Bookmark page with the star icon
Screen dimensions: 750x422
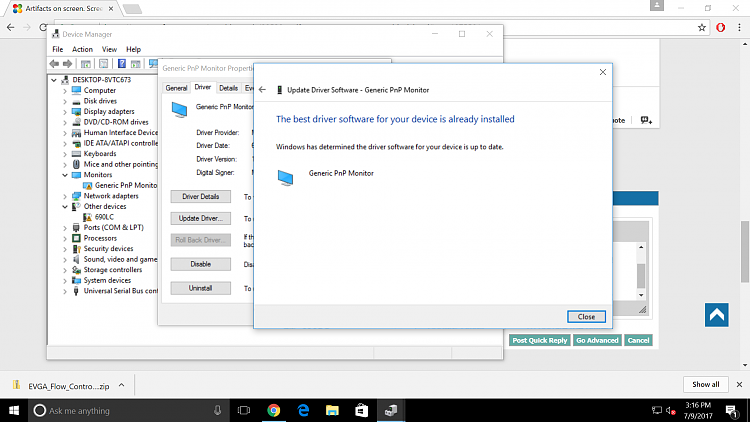(x=702, y=28)
